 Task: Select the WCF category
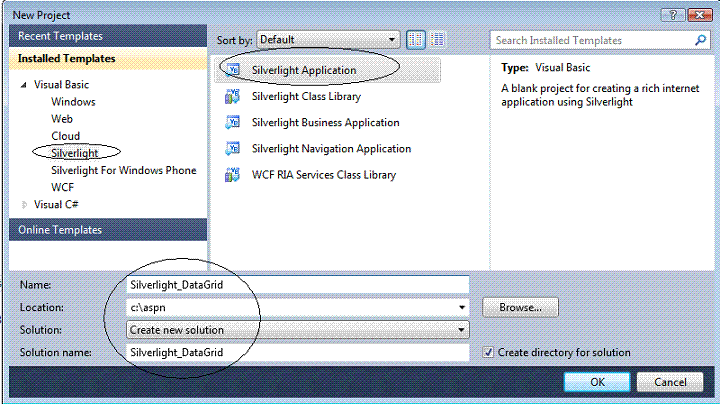pos(62,187)
